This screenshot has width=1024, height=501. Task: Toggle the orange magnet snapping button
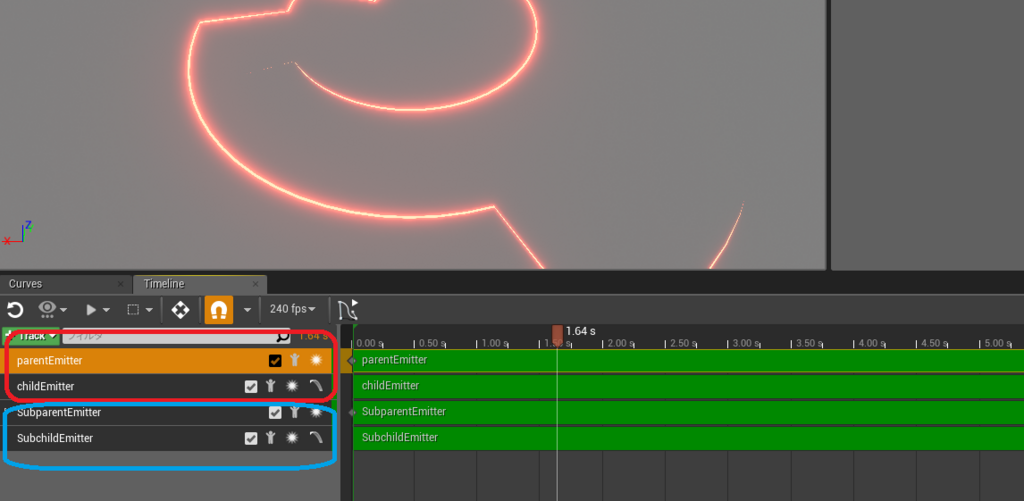pyautogui.click(x=219, y=310)
